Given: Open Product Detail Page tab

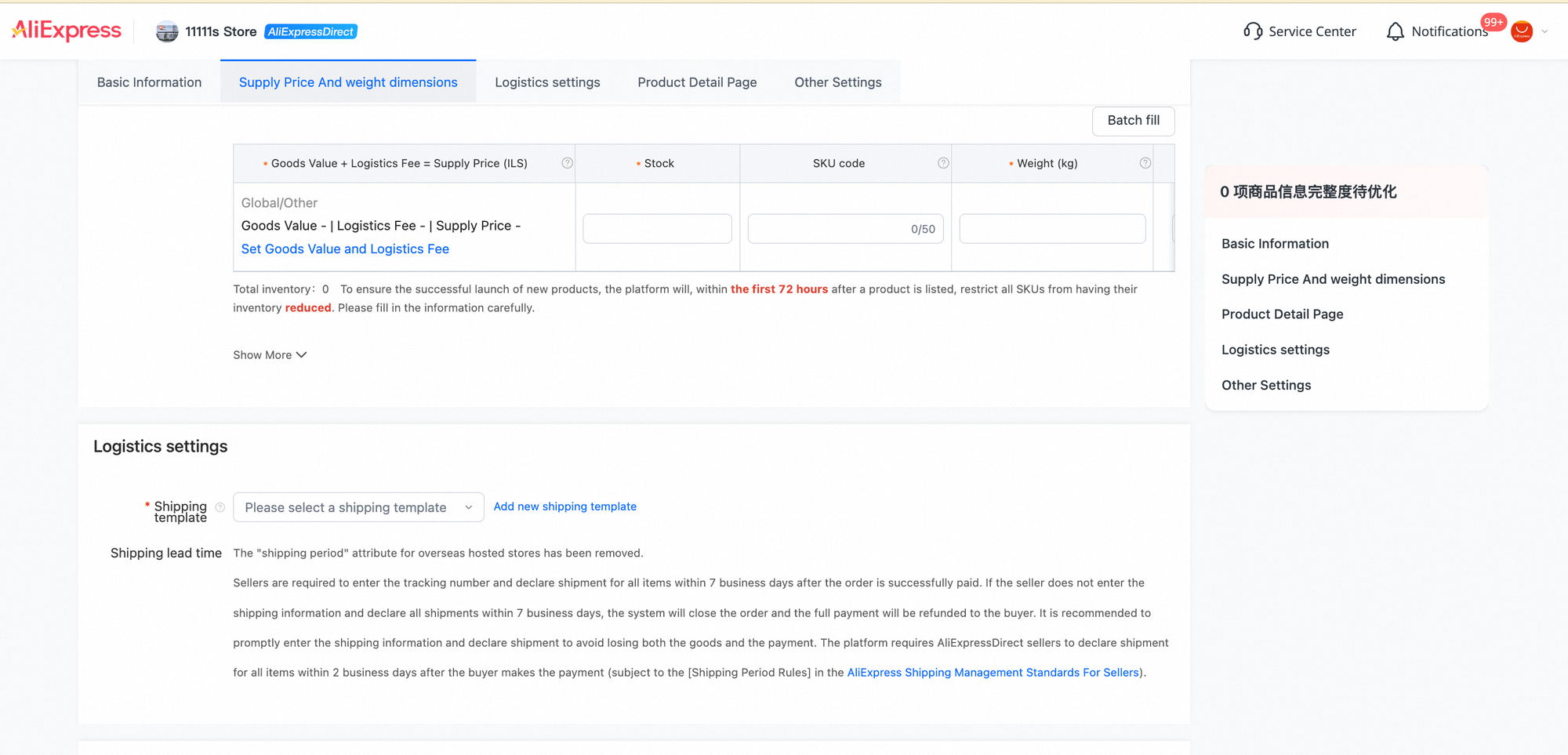Looking at the screenshot, I should [x=697, y=82].
